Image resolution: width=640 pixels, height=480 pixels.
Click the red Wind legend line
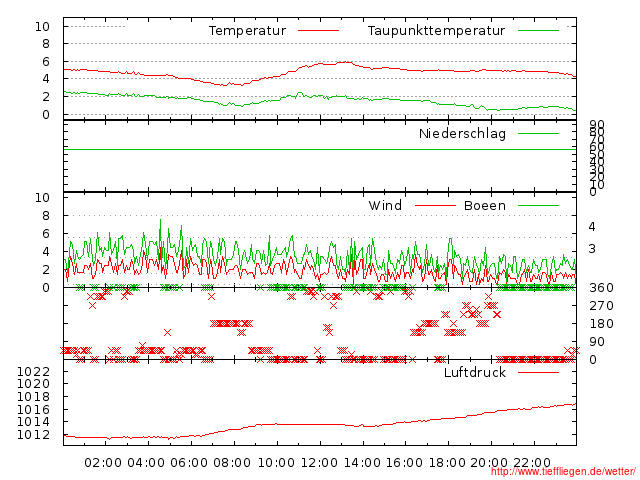point(435,205)
